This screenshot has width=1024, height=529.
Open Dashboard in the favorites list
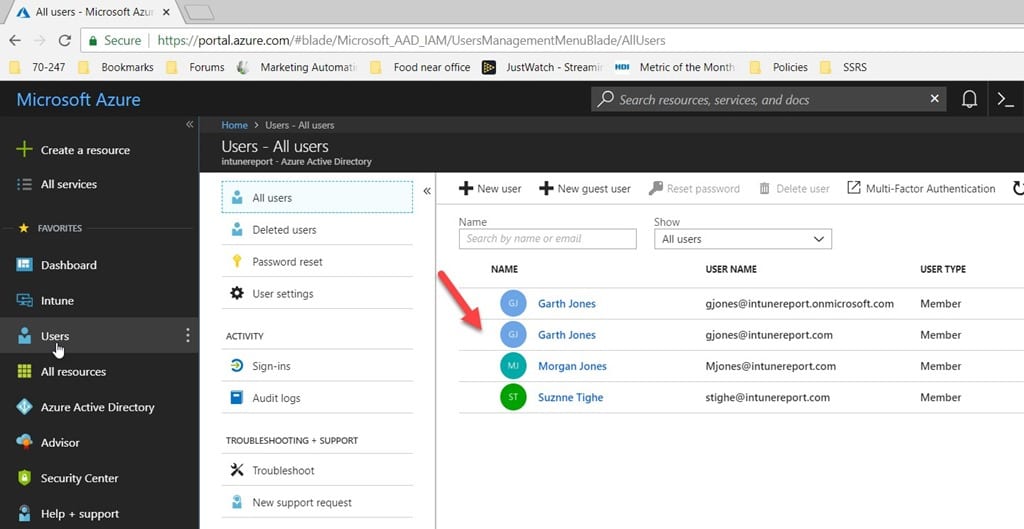pos(69,265)
